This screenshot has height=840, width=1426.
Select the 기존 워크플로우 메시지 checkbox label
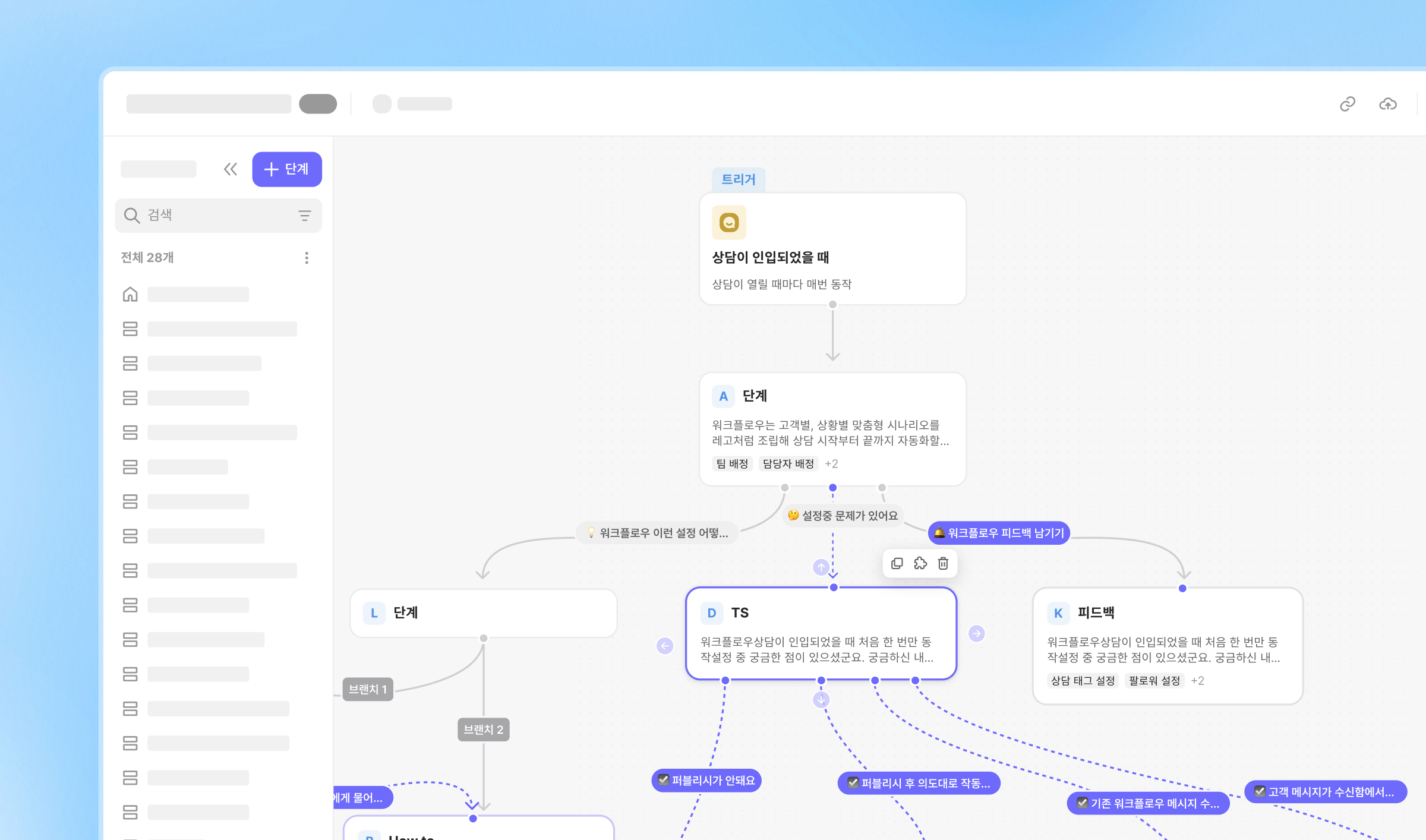1148,803
